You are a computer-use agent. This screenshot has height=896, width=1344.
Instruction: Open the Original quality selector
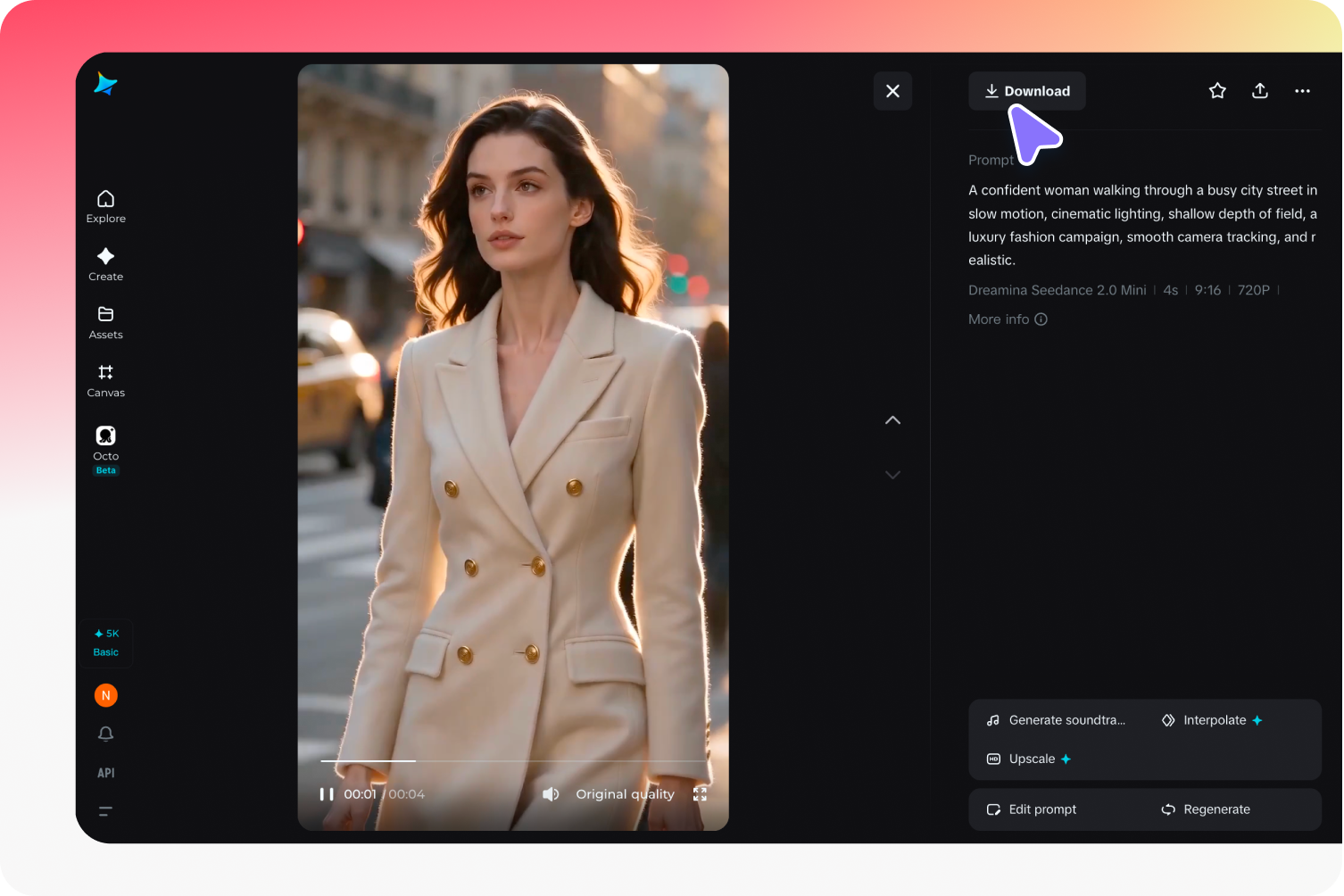(625, 794)
